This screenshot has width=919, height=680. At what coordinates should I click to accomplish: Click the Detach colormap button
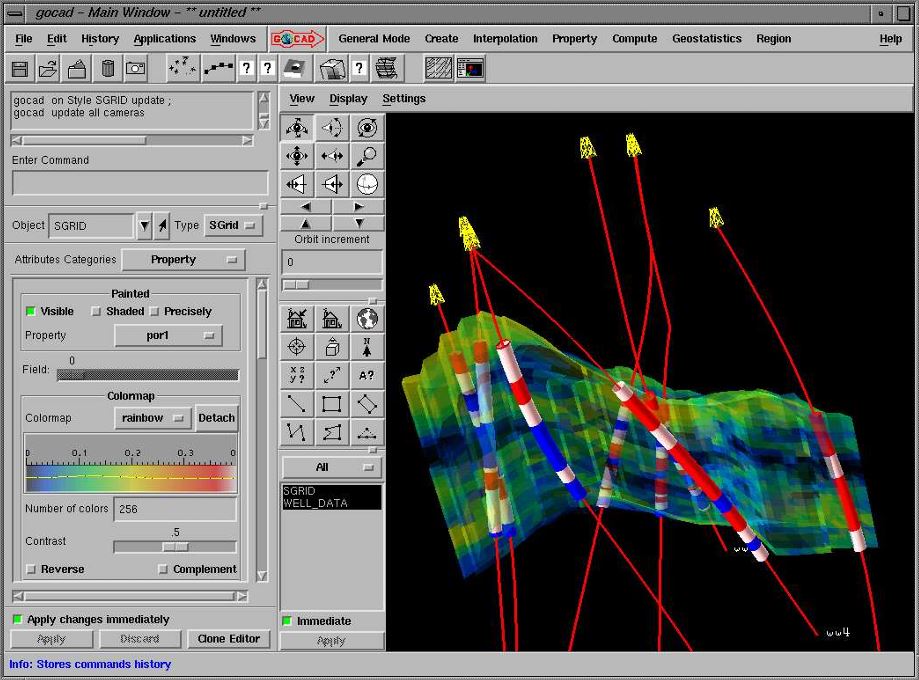(x=216, y=418)
